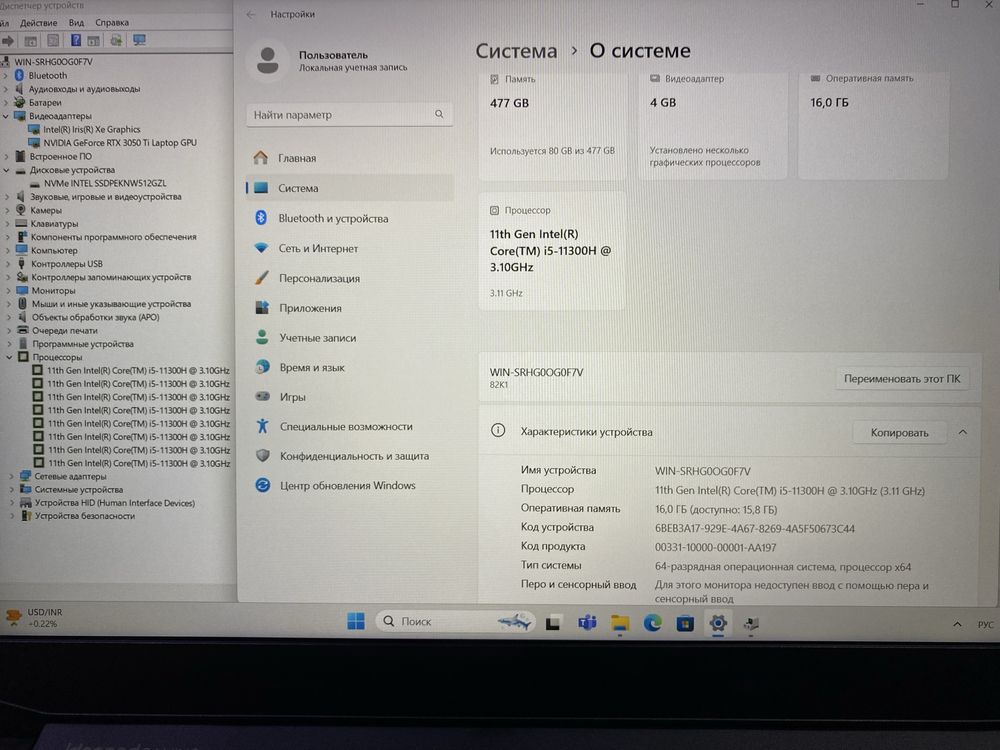Select Устройства безопасности tree item
The height and width of the screenshot is (750, 1000).
coord(84,517)
